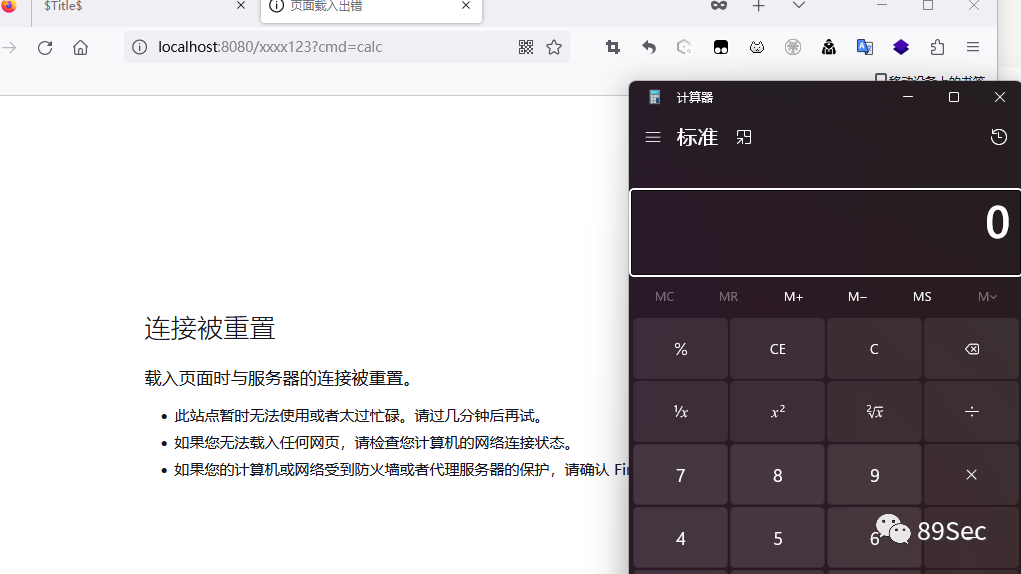This screenshot has height=574, width=1021.
Task: Click the Calculator display field
Action: pyautogui.click(x=825, y=232)
